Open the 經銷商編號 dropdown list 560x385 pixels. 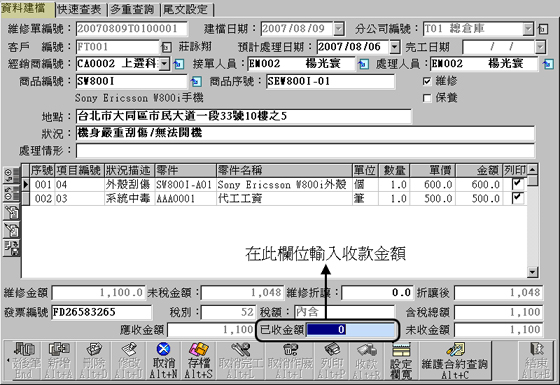coord(164,64)
